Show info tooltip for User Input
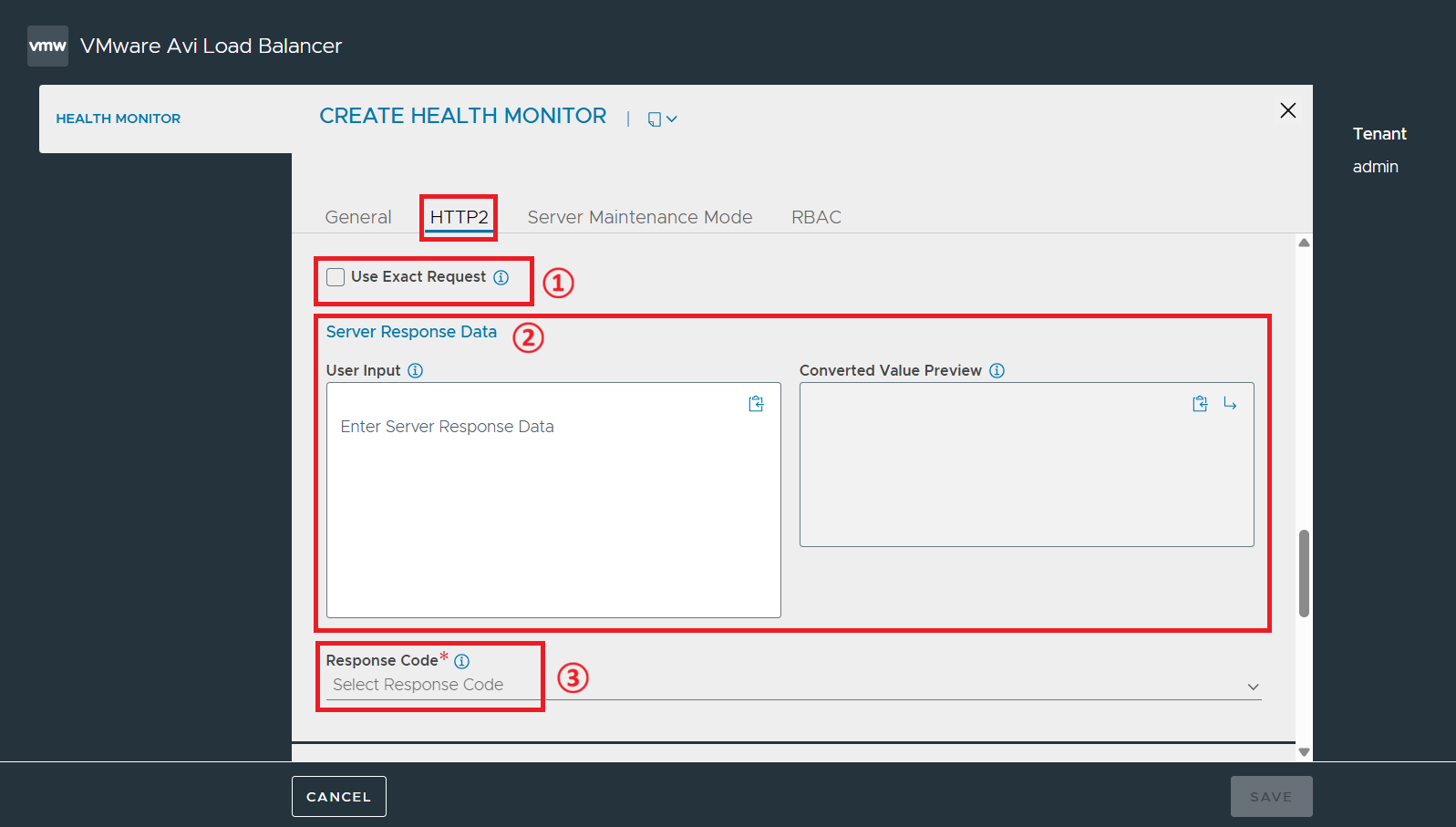Image resolution: width=1456 pixels, height=827 pixels. coord(416,370)
